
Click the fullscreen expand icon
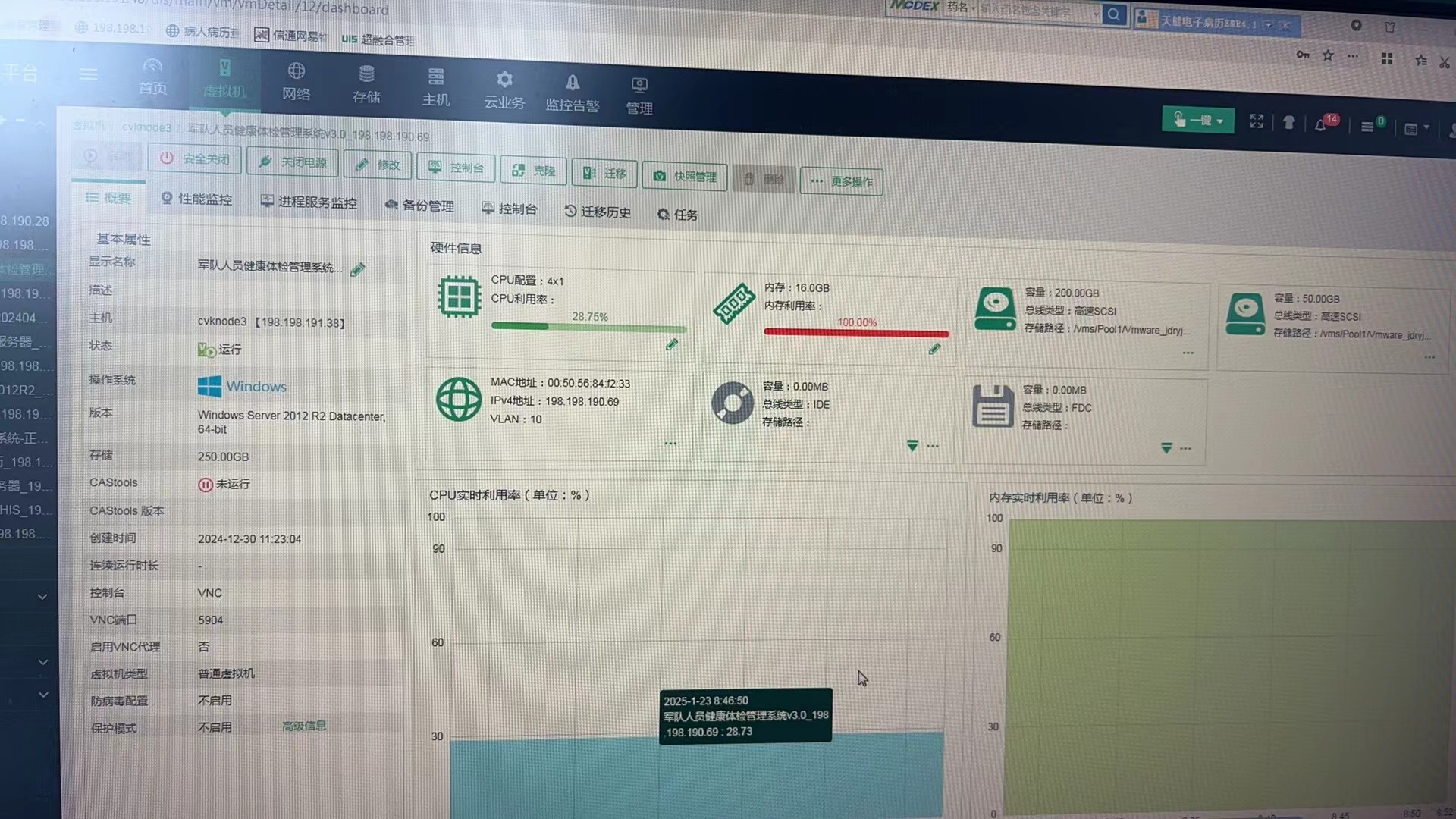1257,121
